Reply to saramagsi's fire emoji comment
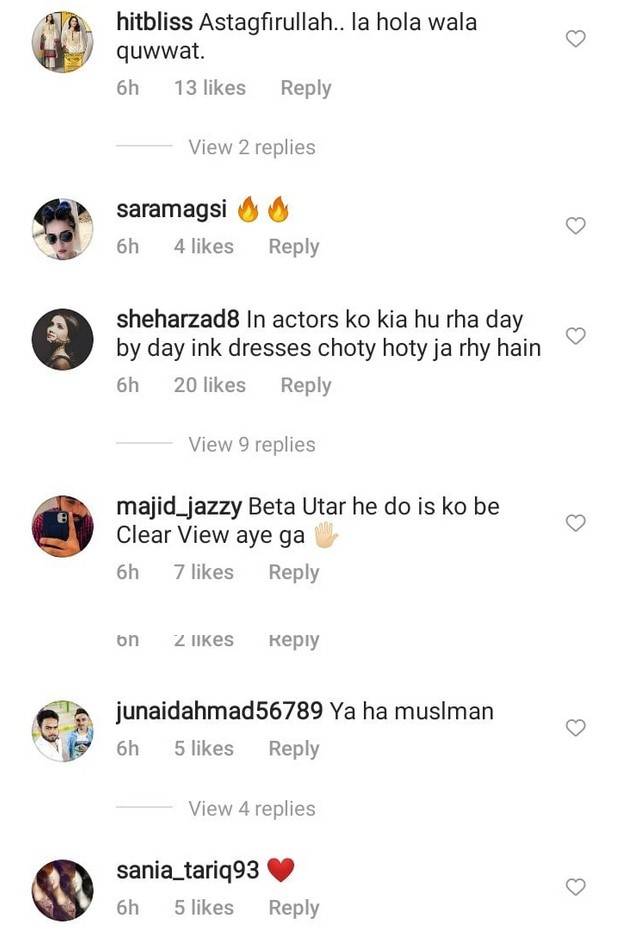 pyautogui.click(x=294, y=247)
